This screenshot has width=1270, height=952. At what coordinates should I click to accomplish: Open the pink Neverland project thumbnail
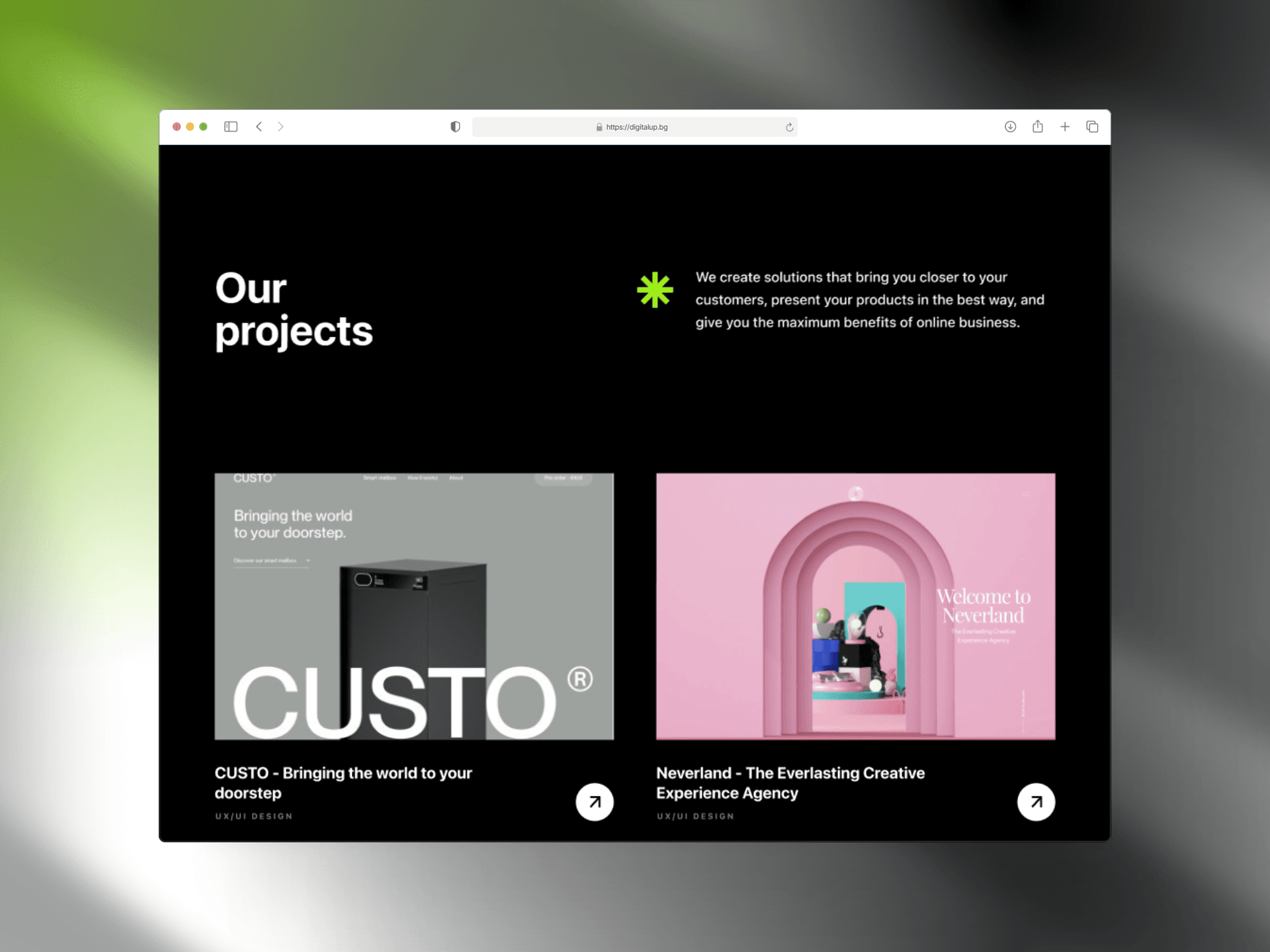coord(855,606)
